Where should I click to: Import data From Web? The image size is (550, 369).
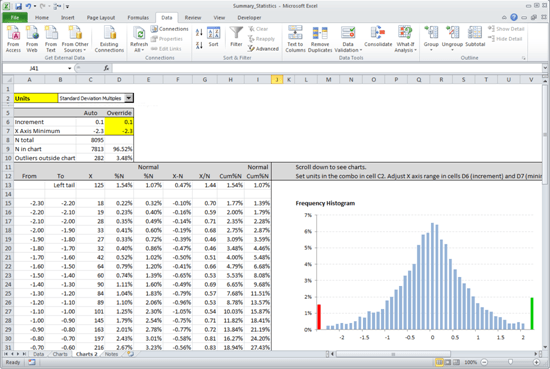[x=32, y=39]
